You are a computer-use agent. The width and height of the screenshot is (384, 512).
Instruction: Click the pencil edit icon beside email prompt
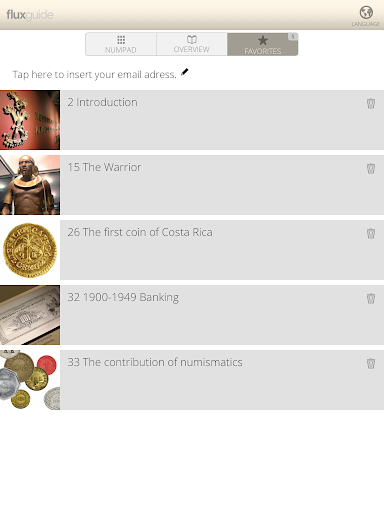tap(185, 72)
